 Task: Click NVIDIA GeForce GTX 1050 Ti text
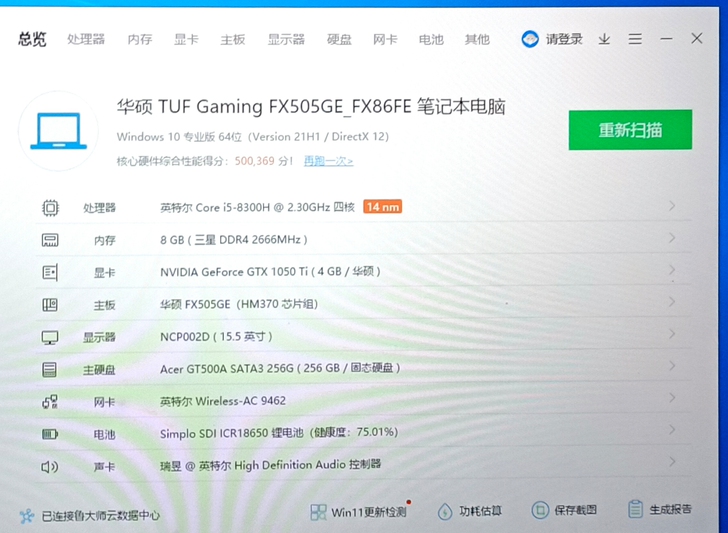[x=270, y=272]
